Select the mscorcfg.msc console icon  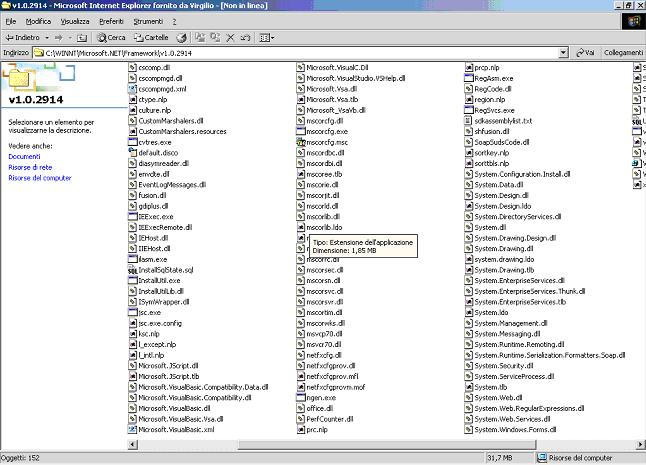pos(300,142)
